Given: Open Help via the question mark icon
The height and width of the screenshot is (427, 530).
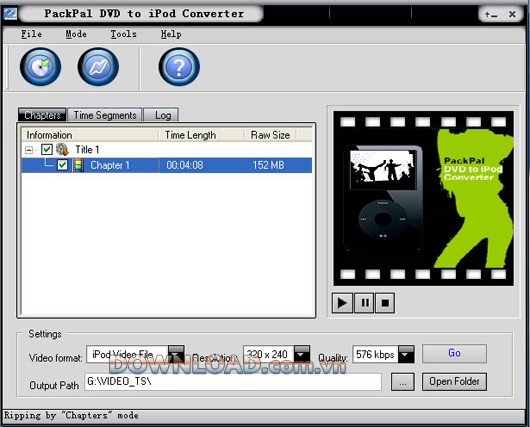Looking at the screenshot, I should 179,67.
